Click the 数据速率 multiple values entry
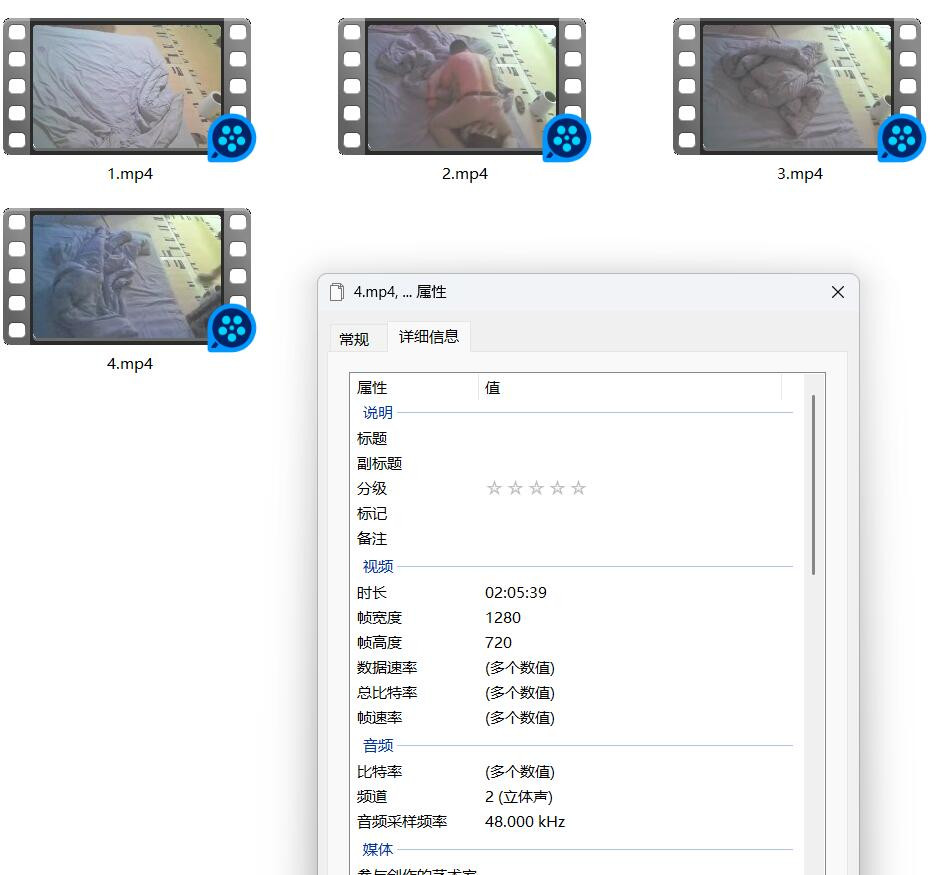Viewport: 940px width, 875px height. pyautogui.click(x=520, y=668)
